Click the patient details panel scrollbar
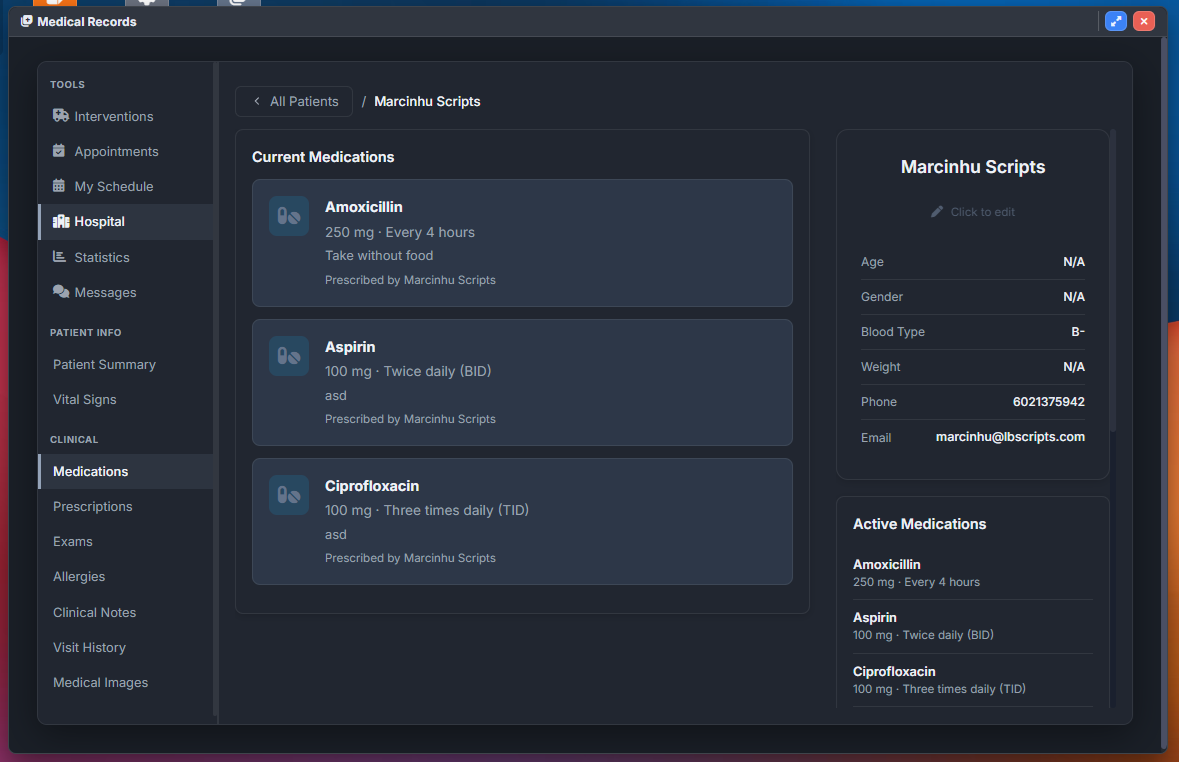Screen dimensions: 1179x762 pyautogui.click(x=1113, y=281)
